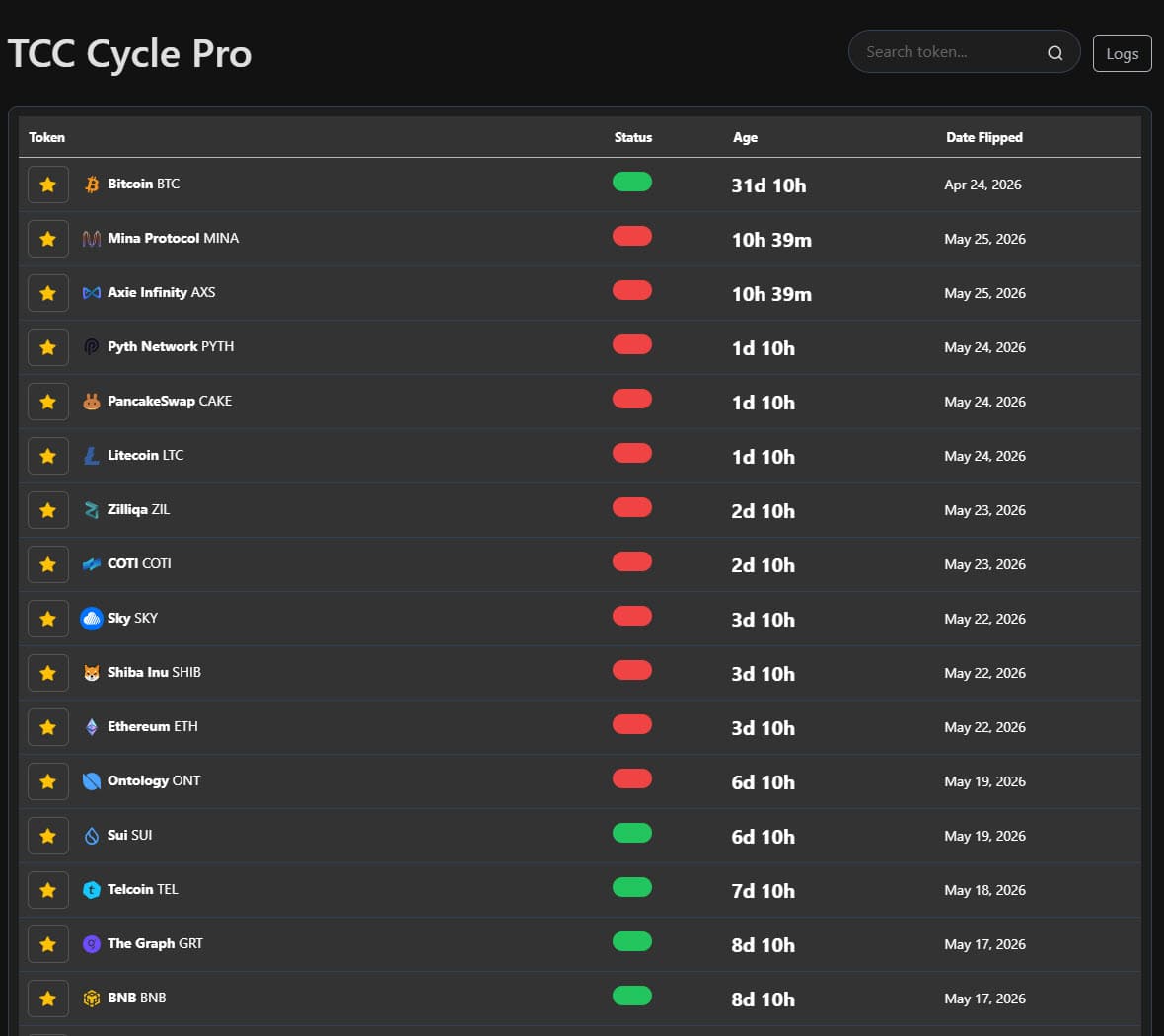Screen dimensions: 1164x1036
Task: Select Bitcoin's date Apr 24, 2026
Action: point(982,185)
